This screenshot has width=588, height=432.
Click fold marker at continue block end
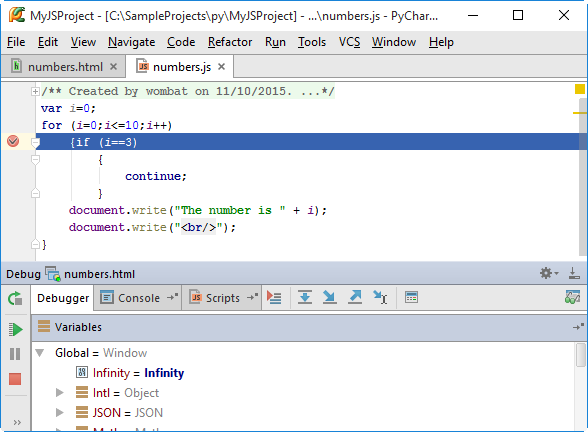35,193
